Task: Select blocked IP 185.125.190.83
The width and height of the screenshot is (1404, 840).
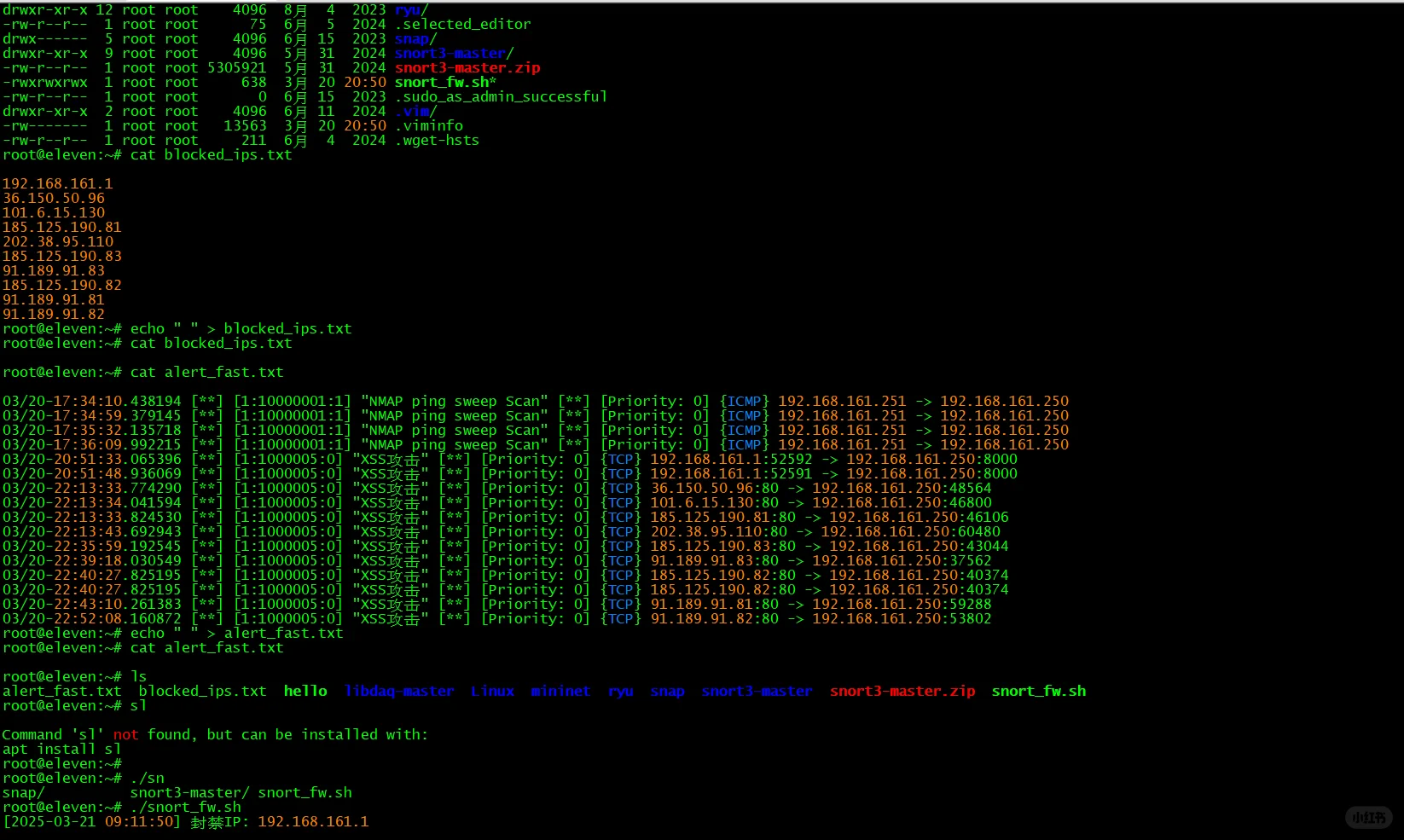Action: click(62, 256)
